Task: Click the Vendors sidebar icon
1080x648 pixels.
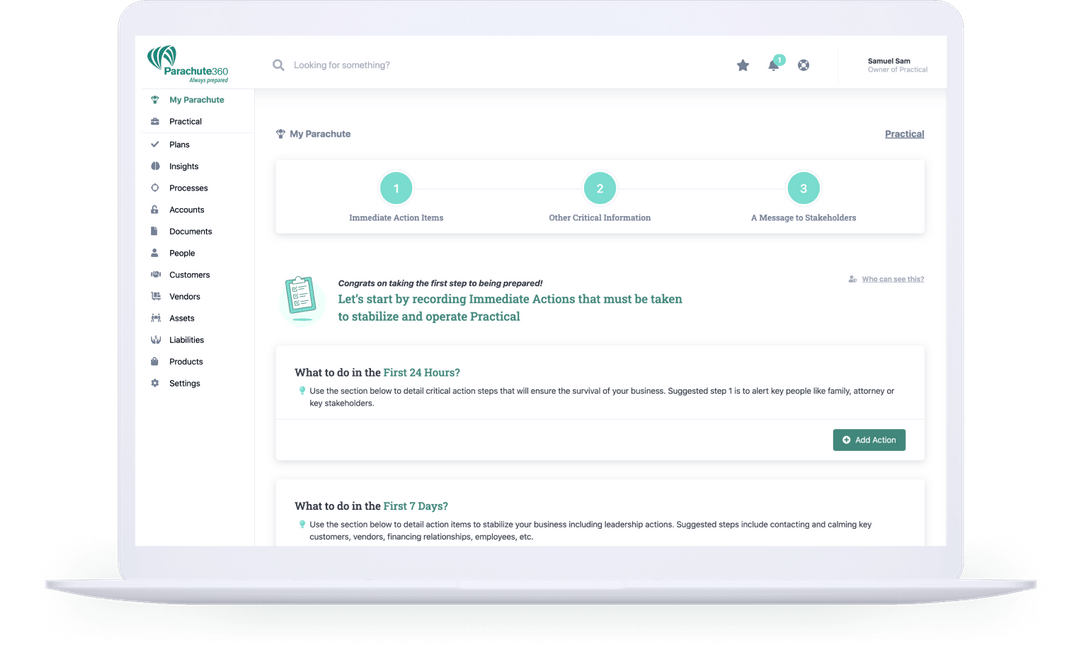Action: pos(155,296)
